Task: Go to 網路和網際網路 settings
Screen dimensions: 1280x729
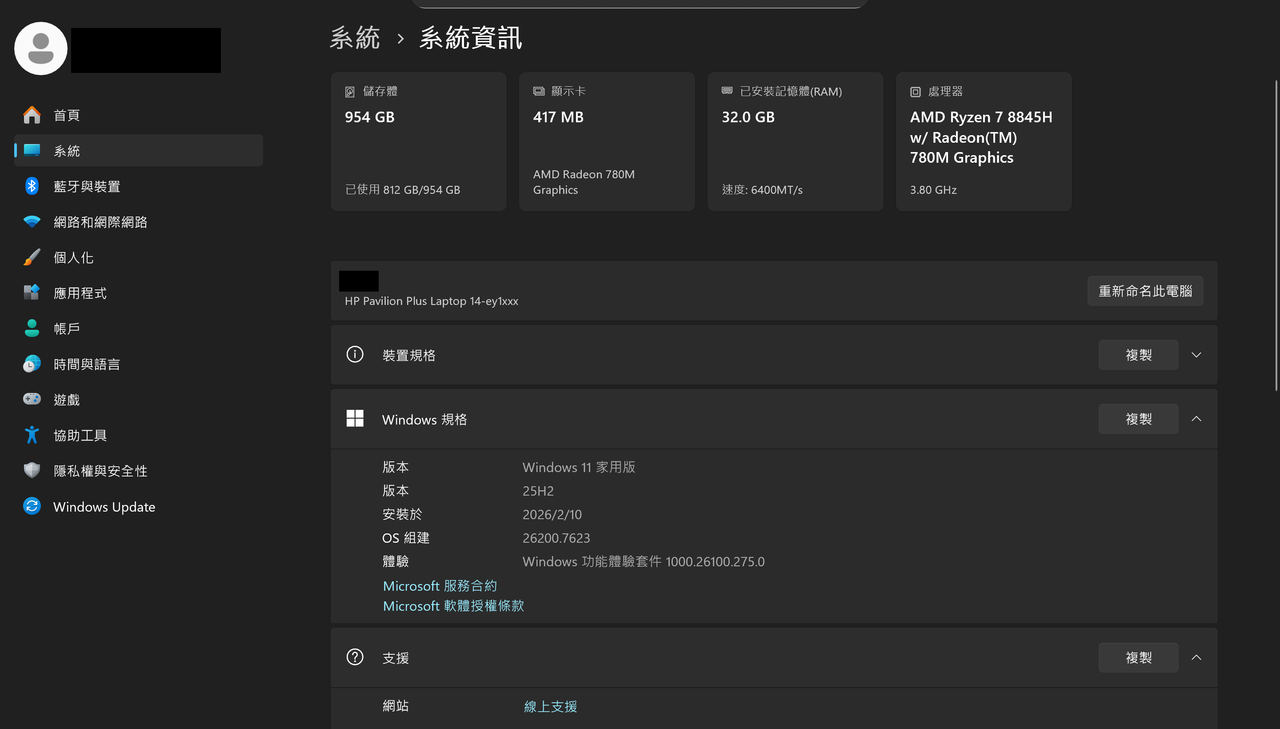Action: coord(138,222)
